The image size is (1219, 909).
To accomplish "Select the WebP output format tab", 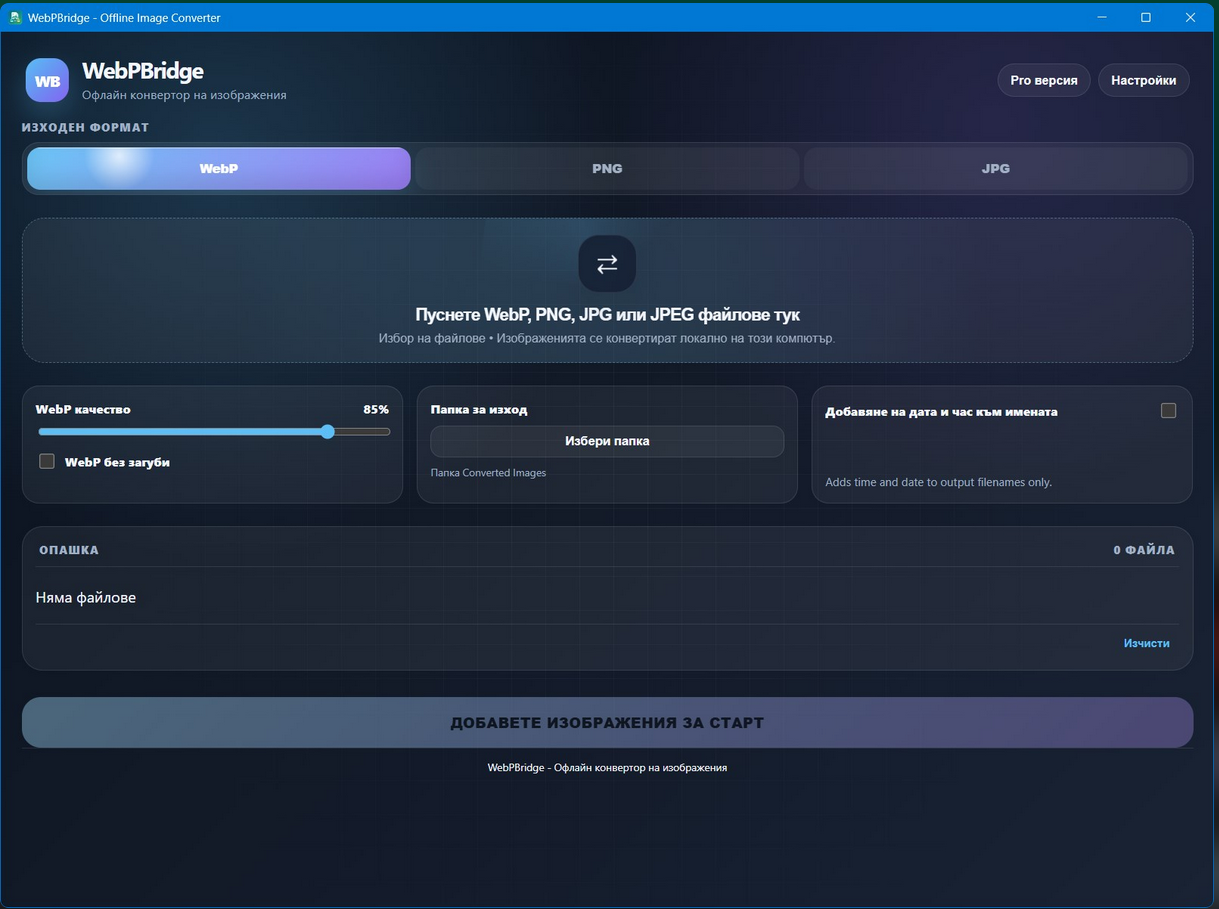I will pos(219,169).
